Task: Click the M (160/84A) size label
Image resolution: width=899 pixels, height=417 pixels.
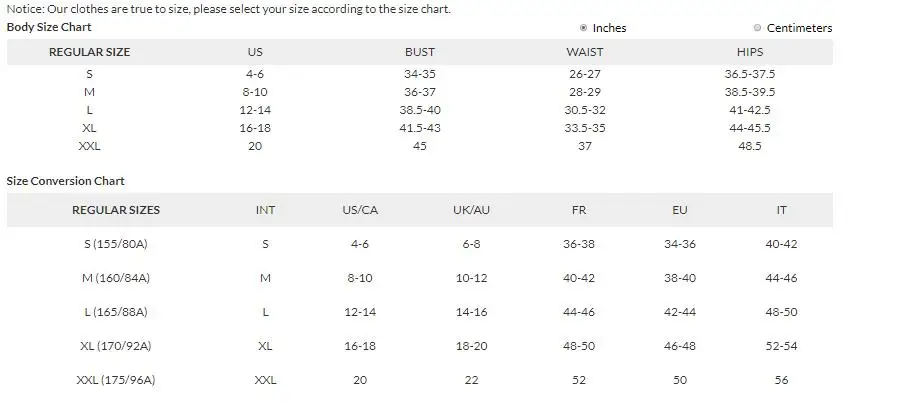Action: point(116,278)
